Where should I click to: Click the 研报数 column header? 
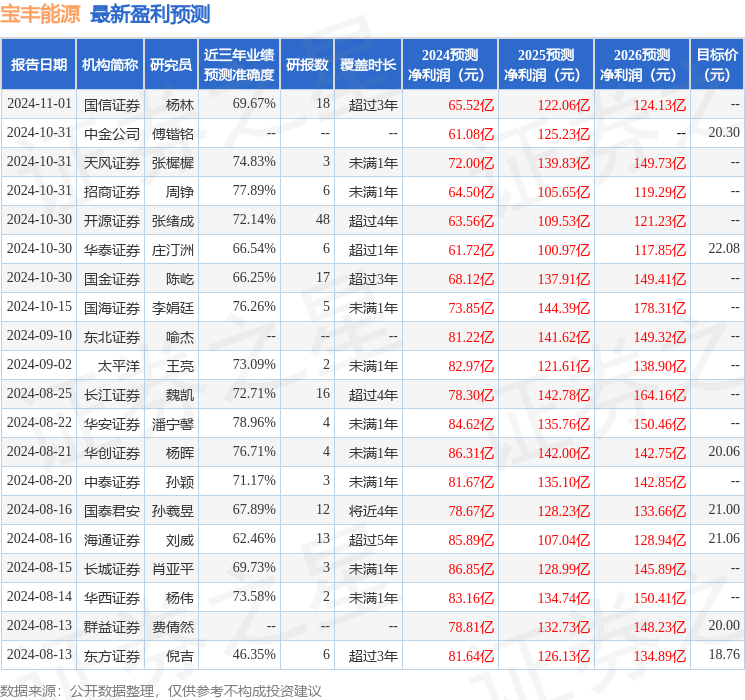click(x=307, y=65)
